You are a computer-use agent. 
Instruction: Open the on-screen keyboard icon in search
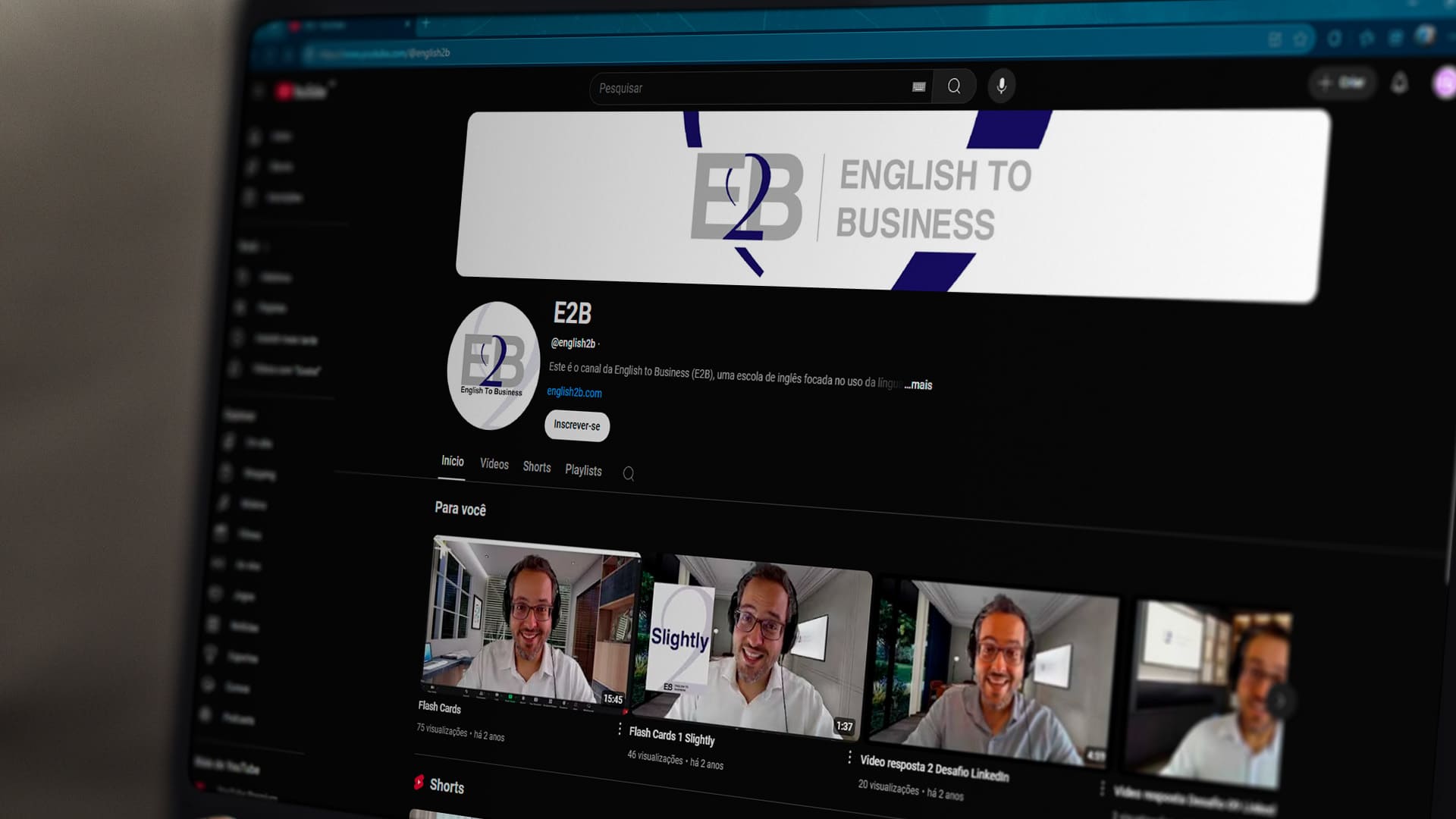coord(918,87)
